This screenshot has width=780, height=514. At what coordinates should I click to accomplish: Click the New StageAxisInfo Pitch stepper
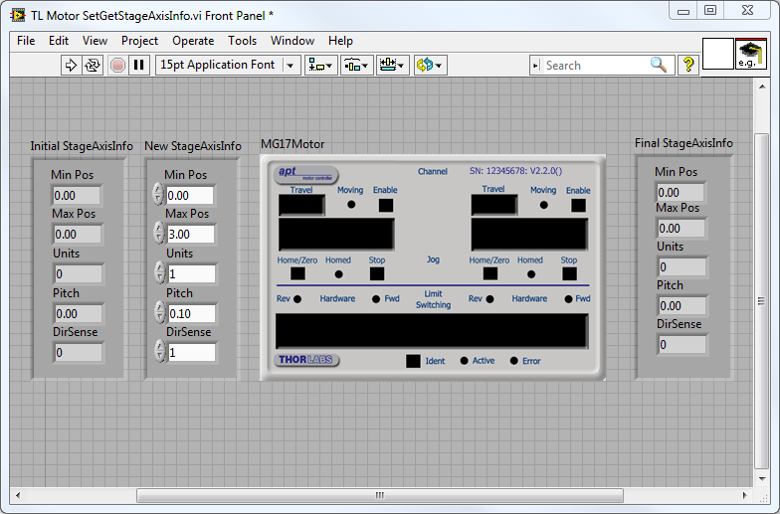tap(159, 312)
